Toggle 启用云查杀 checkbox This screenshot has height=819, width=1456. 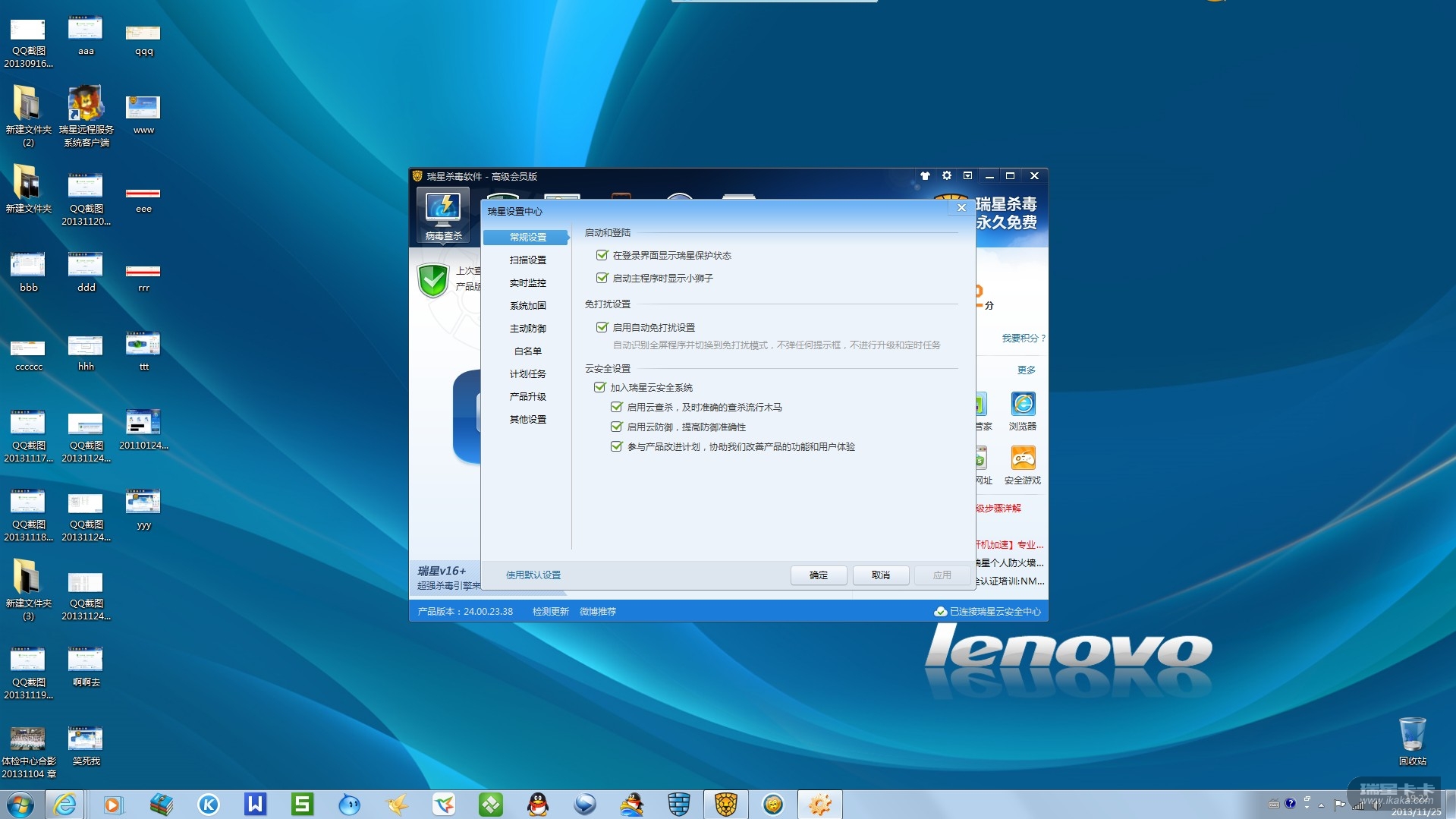[617, 408]
